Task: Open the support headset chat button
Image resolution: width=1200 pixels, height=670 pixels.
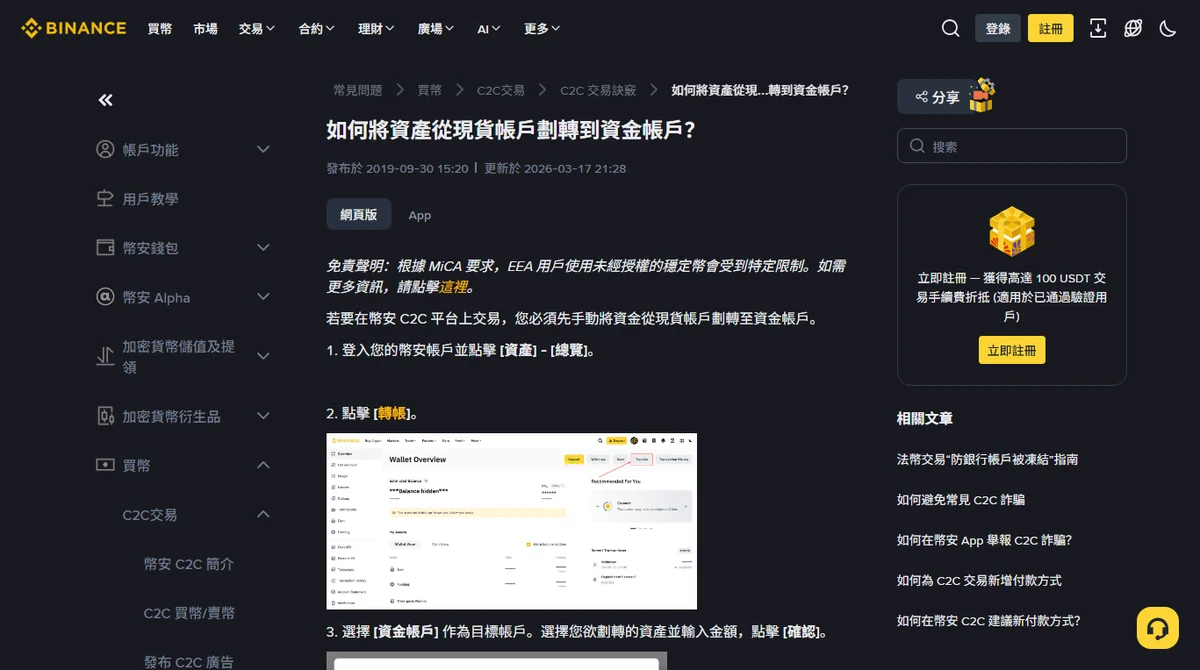Action: [1157, 628]
